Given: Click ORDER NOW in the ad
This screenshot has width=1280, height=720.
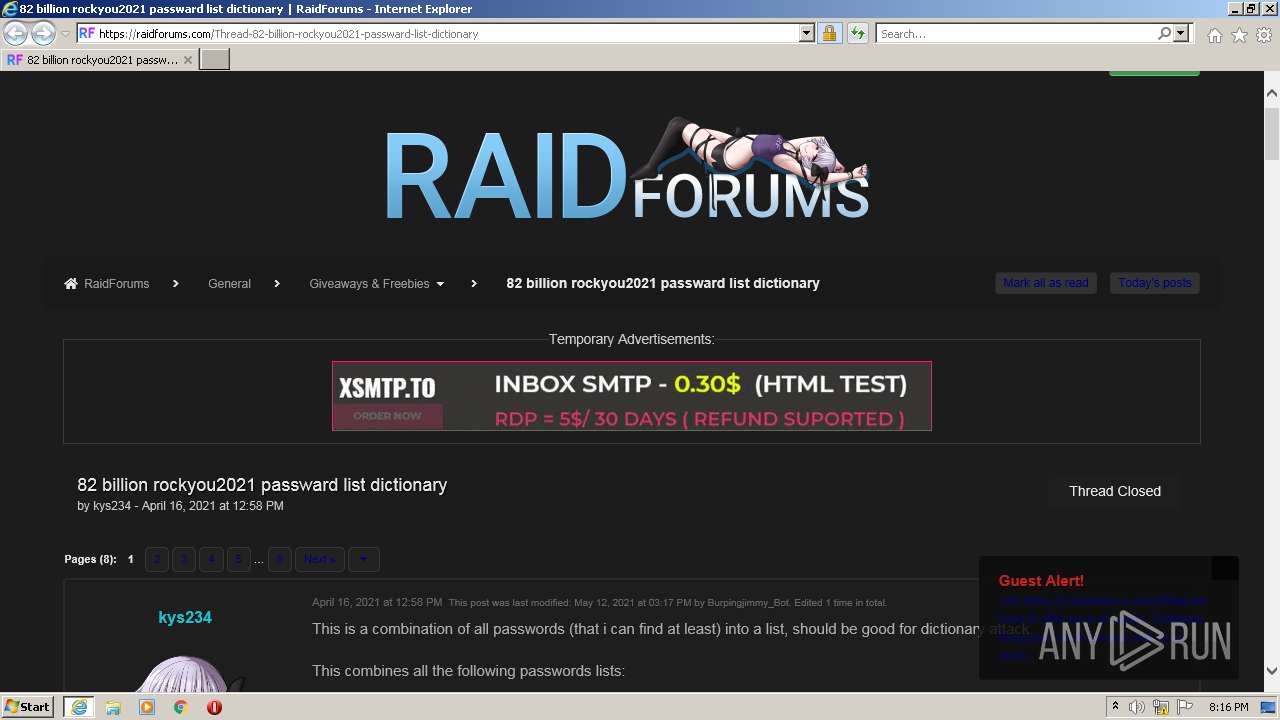Looking at the screenshot, I should pos(387,416).
